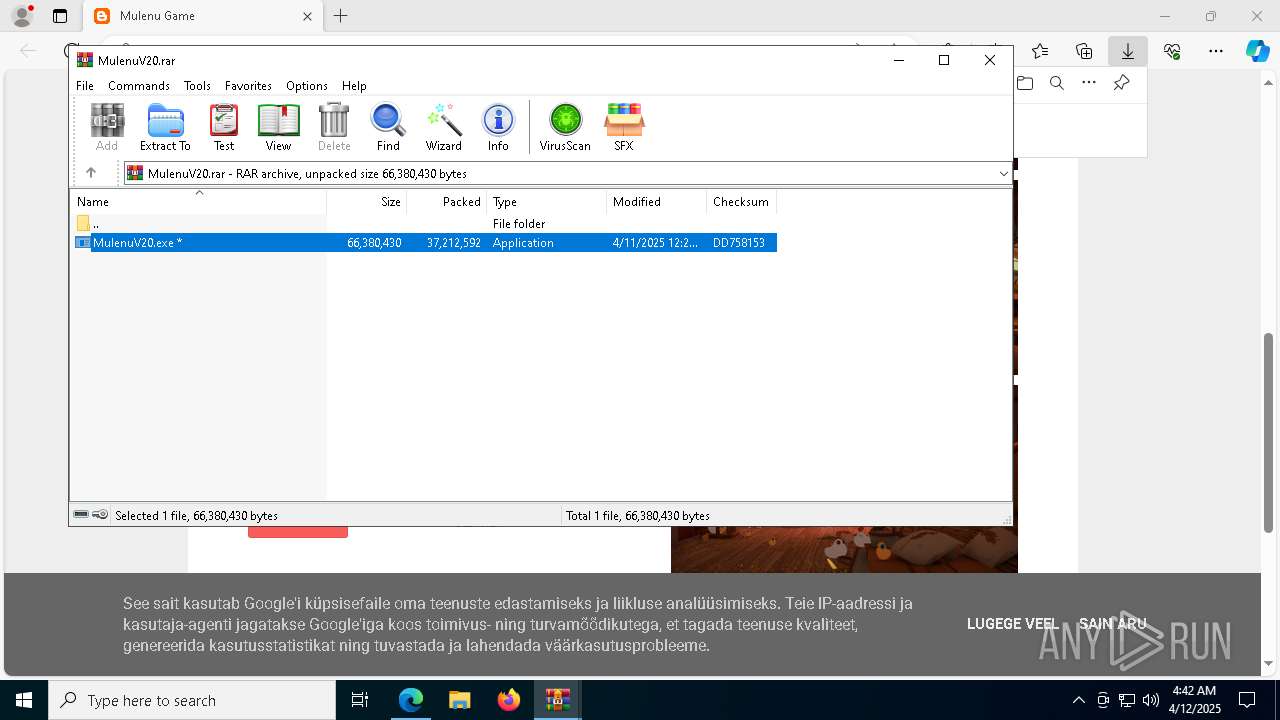Sort by the Checksum column header
This screenshot has height=720, width=1280.
[x=741, y=201]
